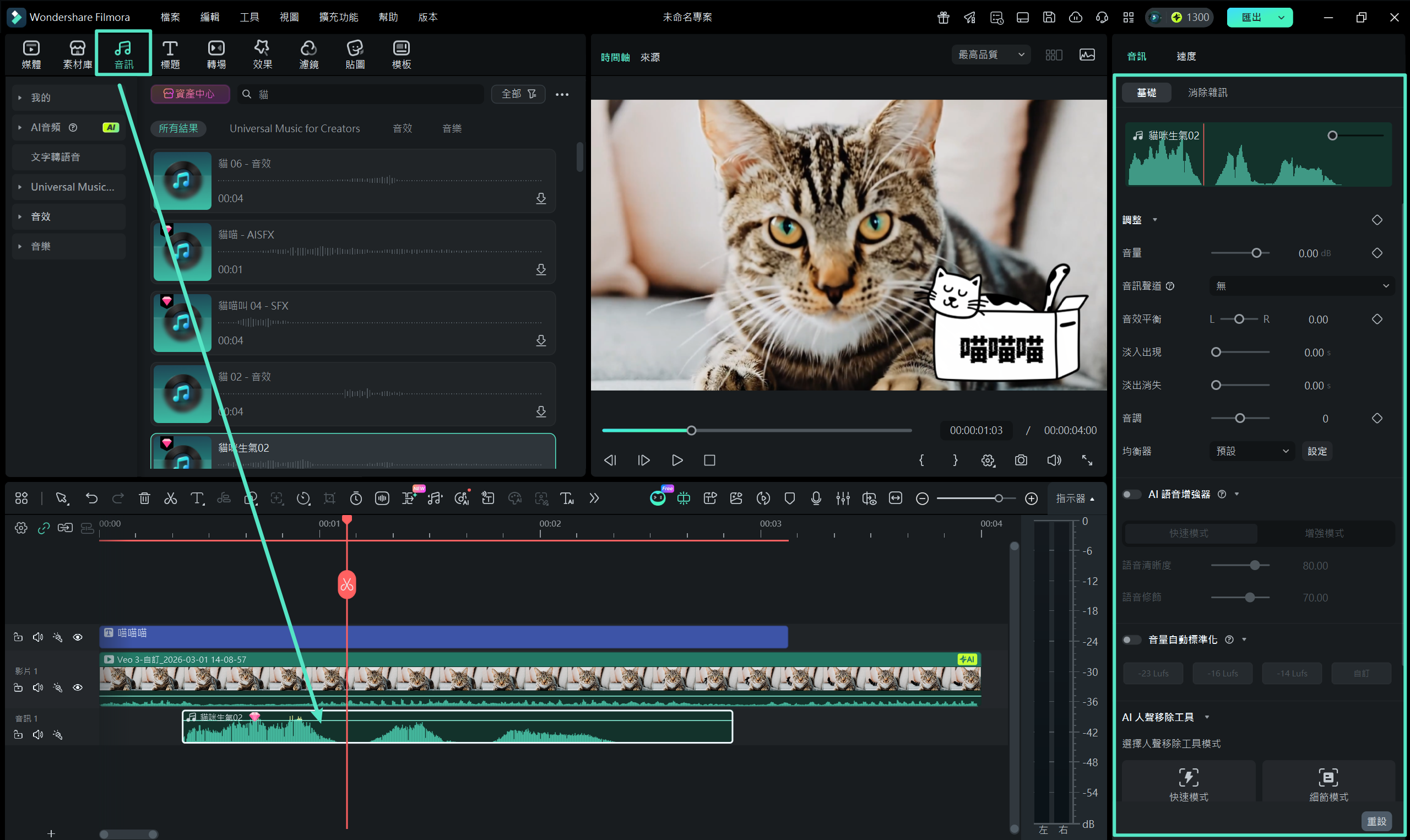Hide the 喵喵喵 title track
The height and width of the screenshot is (840, 1410).
78,637
